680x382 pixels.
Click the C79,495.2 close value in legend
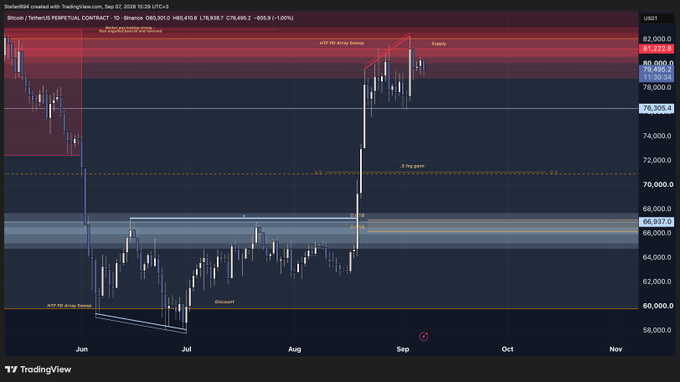click(239, 18)
